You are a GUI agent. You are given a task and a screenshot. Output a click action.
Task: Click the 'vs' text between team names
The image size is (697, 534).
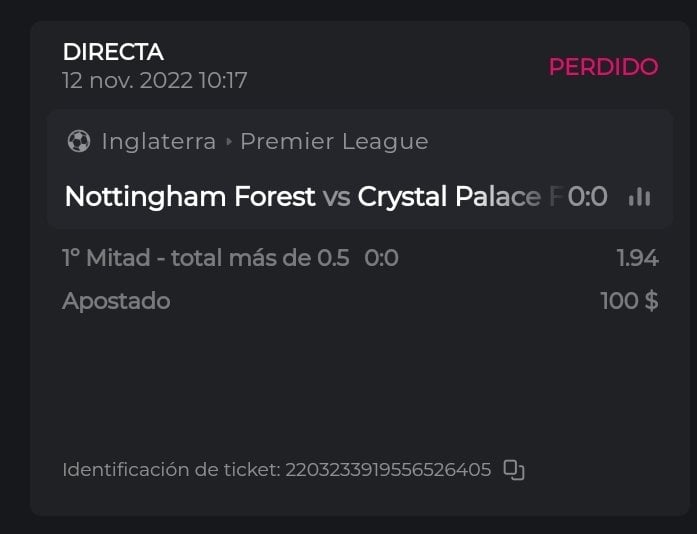coord(337,197)
